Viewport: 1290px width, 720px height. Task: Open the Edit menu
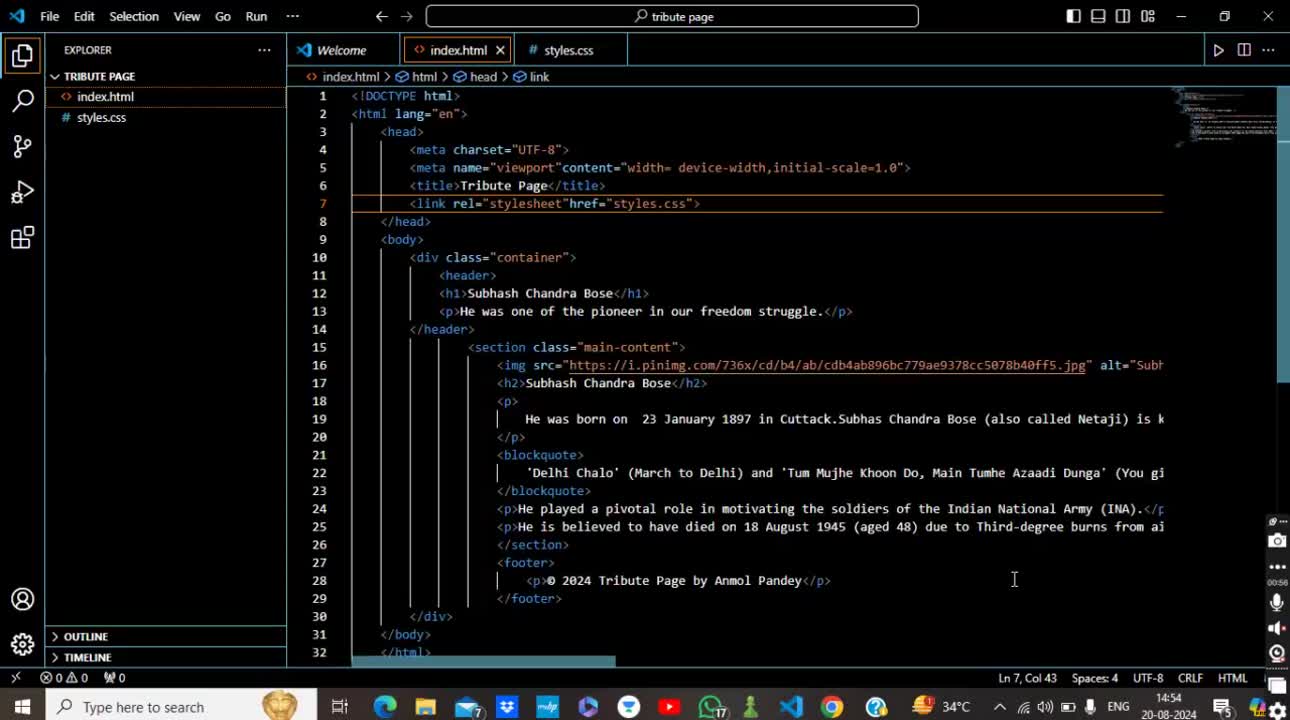84,16
